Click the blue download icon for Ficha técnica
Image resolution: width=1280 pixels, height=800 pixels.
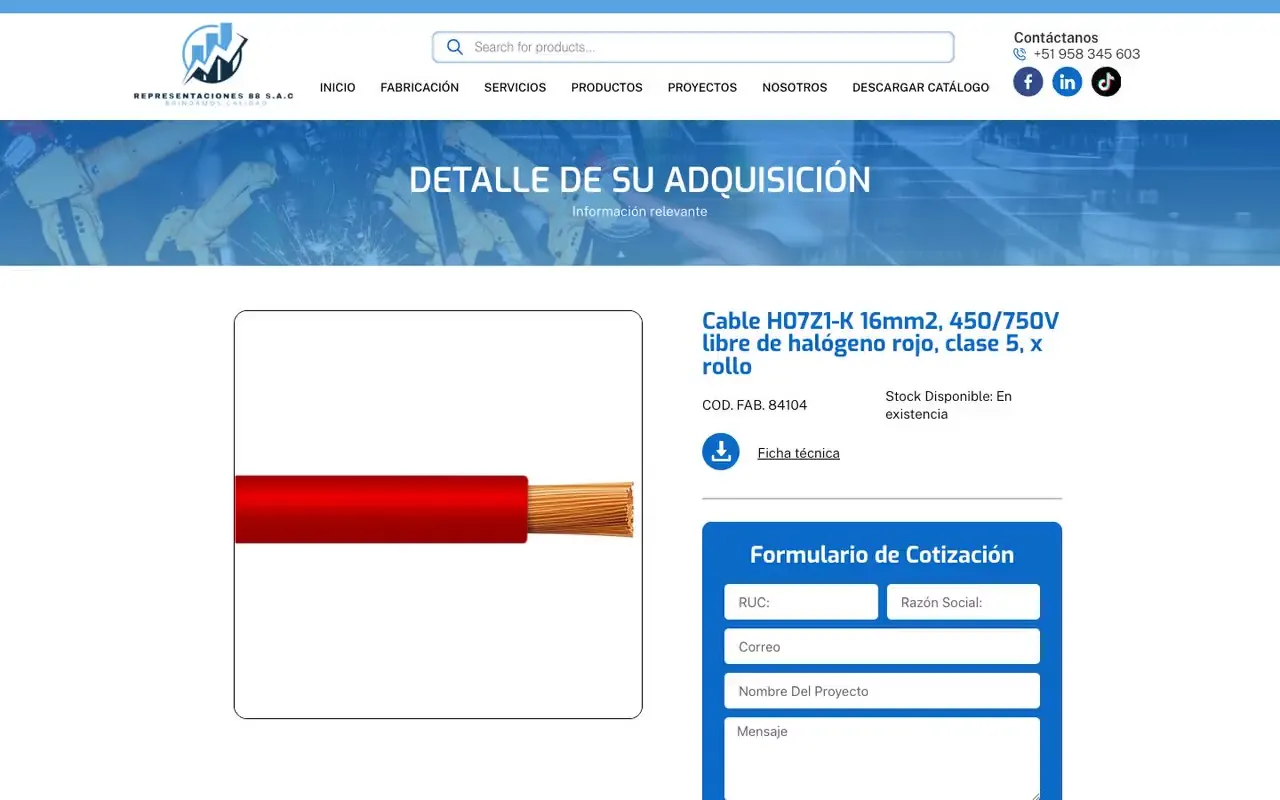[x=721, y=452]
